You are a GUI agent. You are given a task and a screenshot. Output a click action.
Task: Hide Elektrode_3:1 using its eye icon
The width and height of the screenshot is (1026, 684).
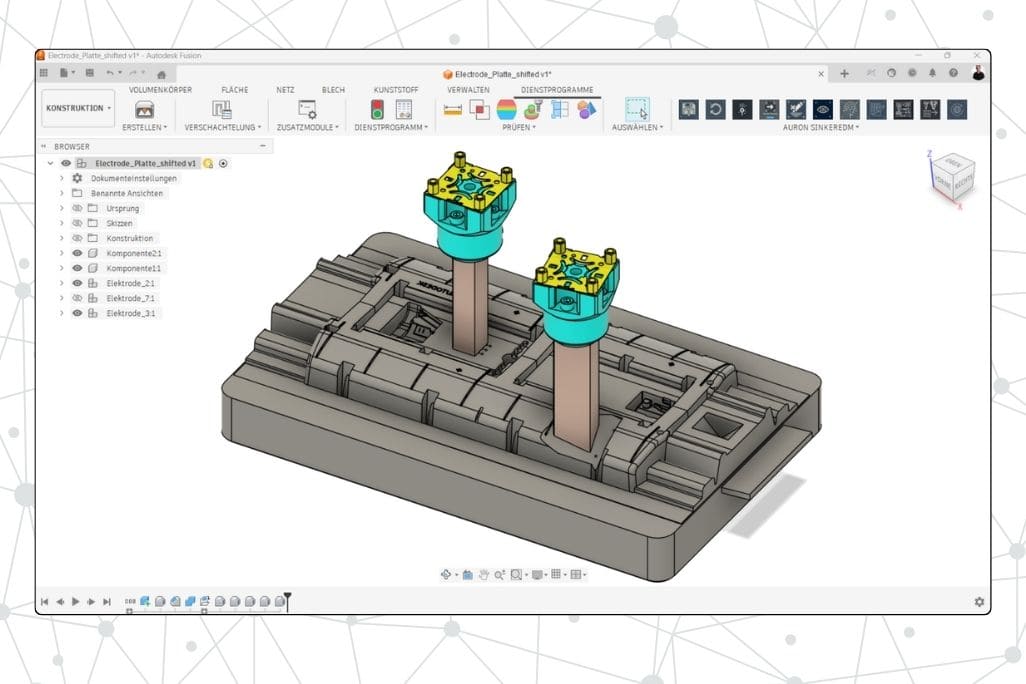[x=77, y=314]
